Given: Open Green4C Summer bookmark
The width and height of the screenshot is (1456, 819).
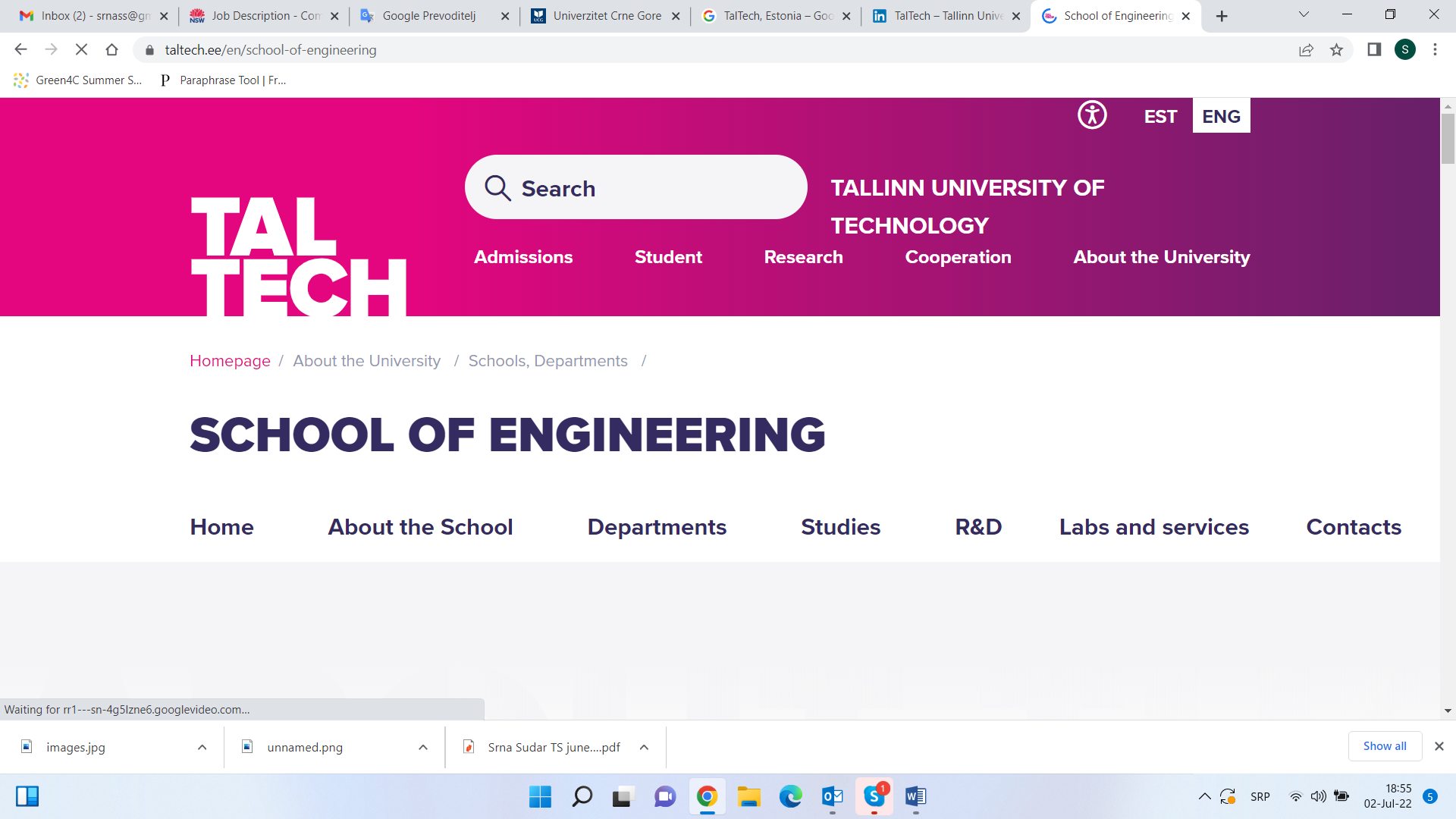Looking at the screenshot, I should 77,80.
